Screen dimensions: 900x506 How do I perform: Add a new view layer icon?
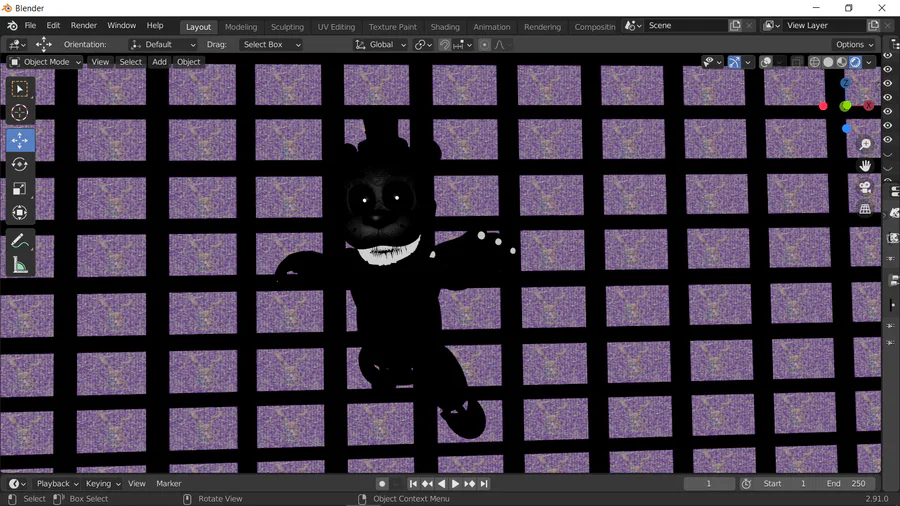[x=874, y=25]
